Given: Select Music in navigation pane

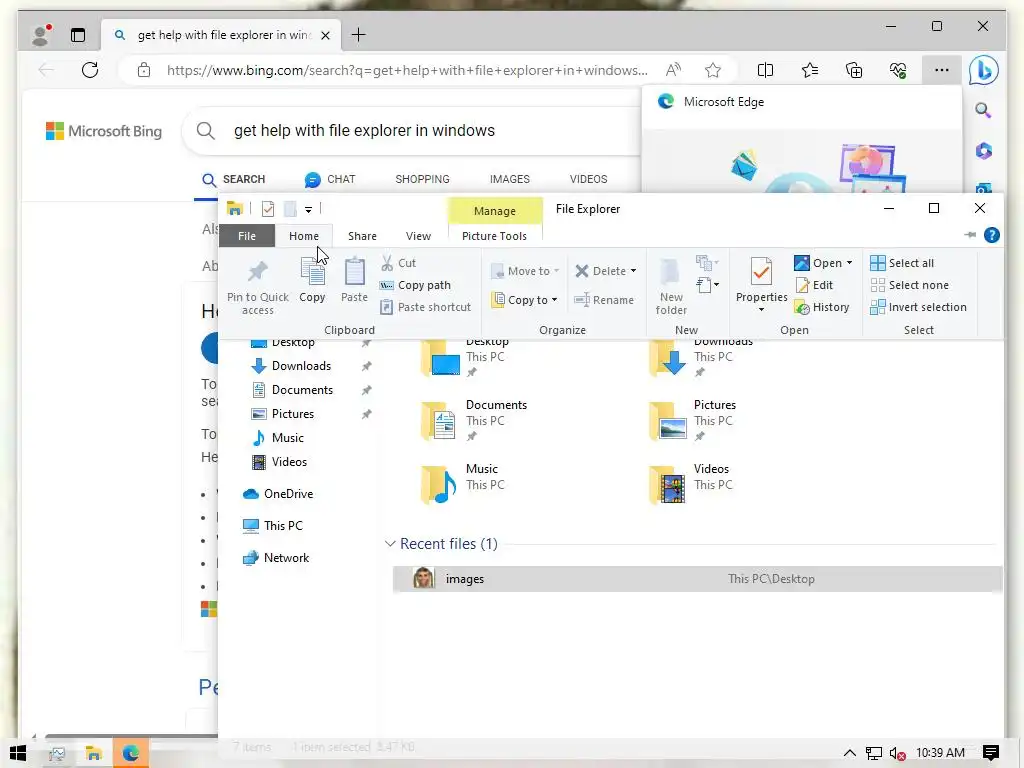Looking at the screenshot, I should click(279, 438).
